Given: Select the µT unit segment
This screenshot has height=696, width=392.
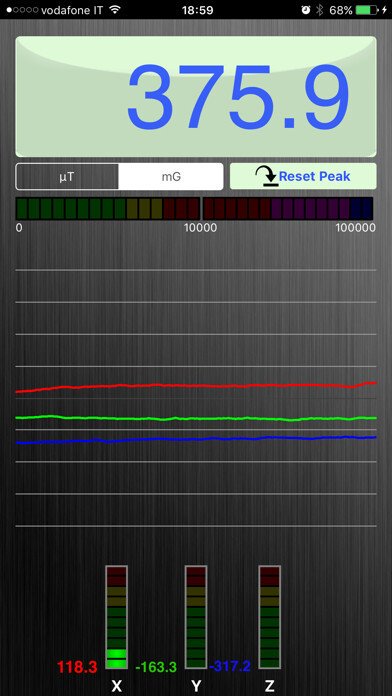Looking at the screenshot, I should pyautogui.click(x=67, y=177).
